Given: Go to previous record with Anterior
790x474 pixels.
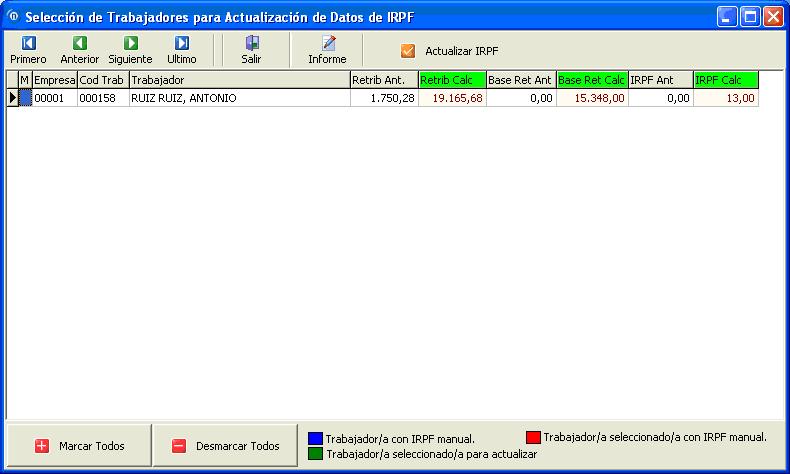Looking at the screenshot, I should click(x=80, y=50).
